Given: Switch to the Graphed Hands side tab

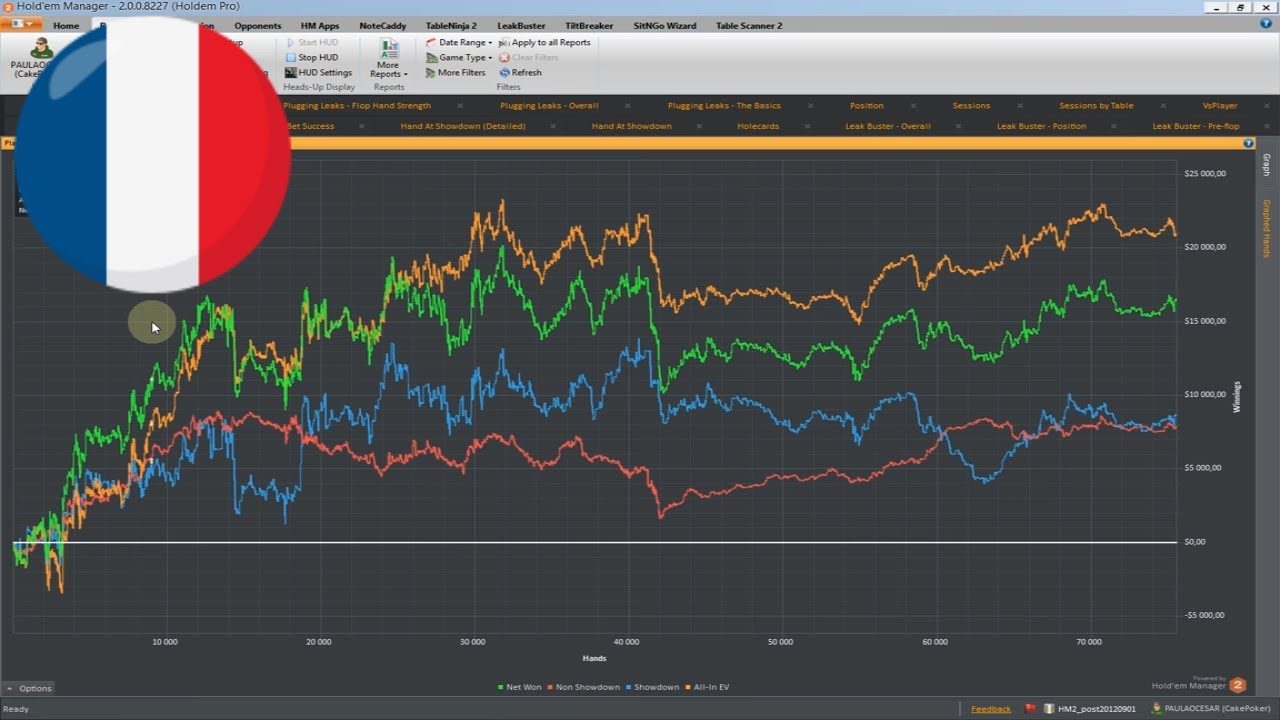Looking at the screenshot, I should (x=1265, y=228).
